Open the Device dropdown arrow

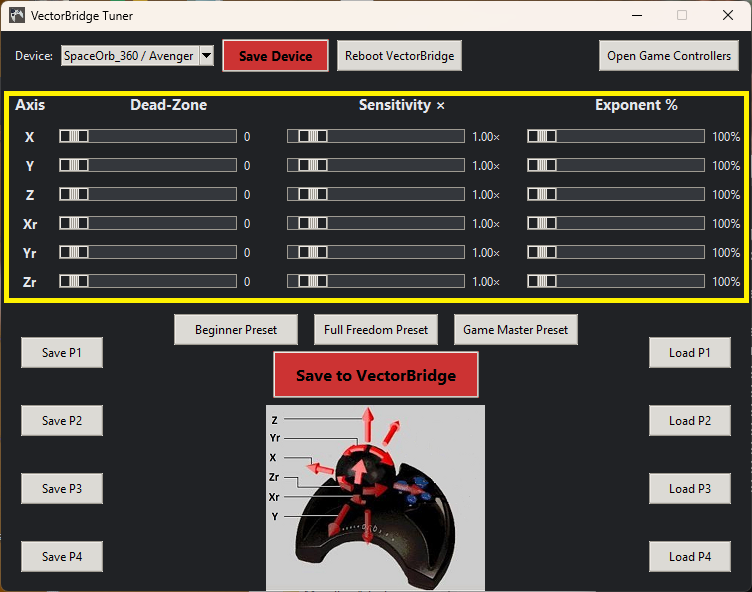[206, 56]
